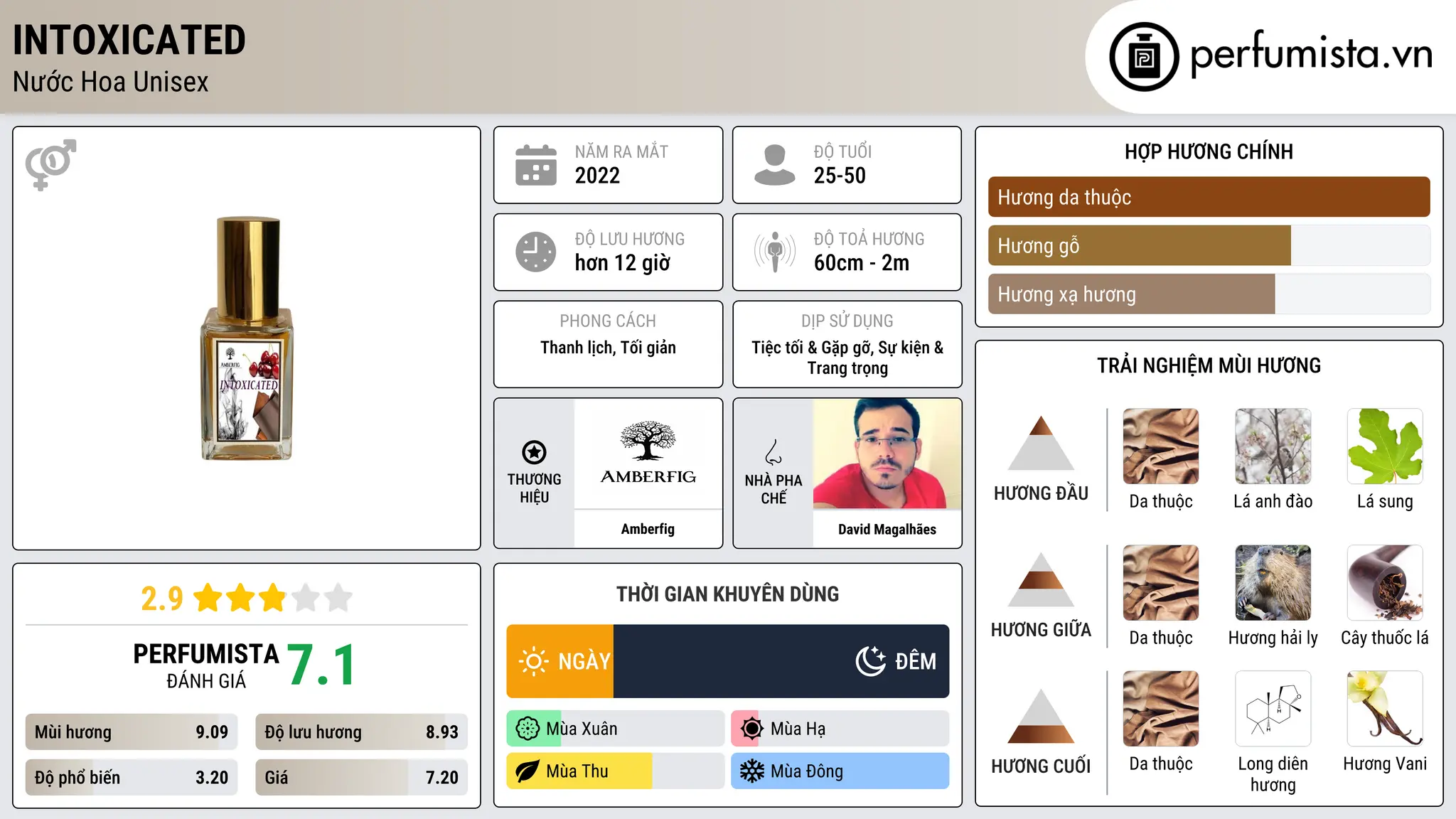1456x819 pixels.
Task: Click the Hương giữa pyramid icon
Action: 1041,579
